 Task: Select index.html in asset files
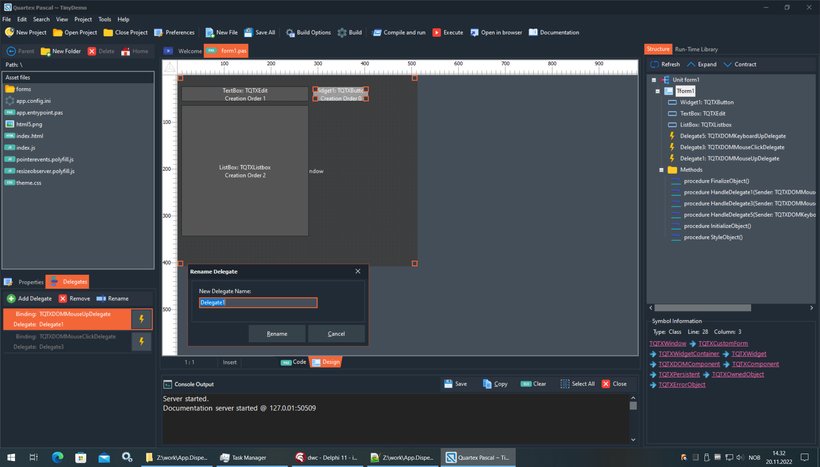[x=24, y=136]
